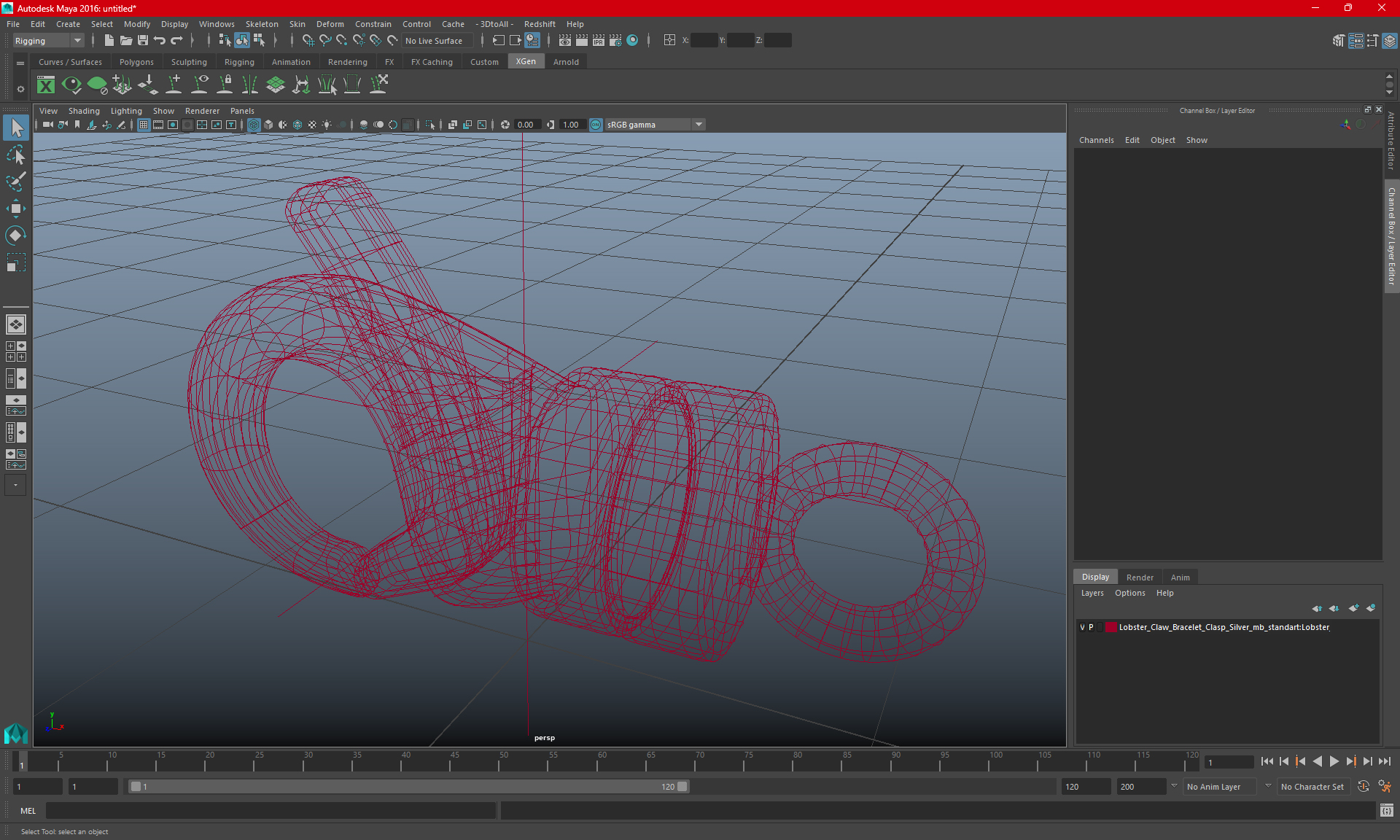Click the MEL command line input
This screenshot has height=840, width=1400.
click(x=271, y=811)
